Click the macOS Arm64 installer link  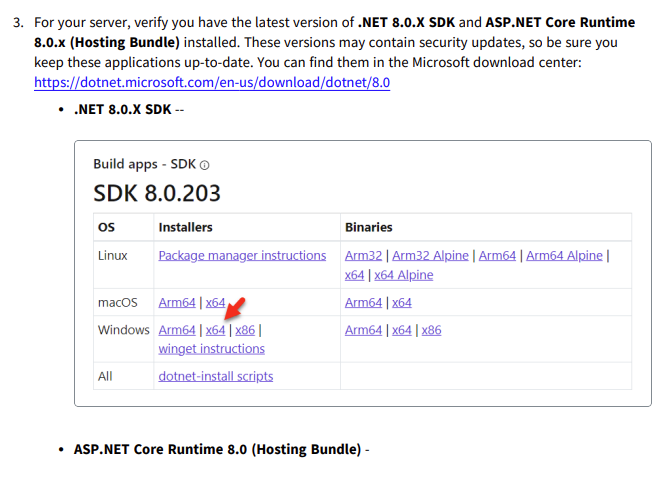[x=177, y=302]
